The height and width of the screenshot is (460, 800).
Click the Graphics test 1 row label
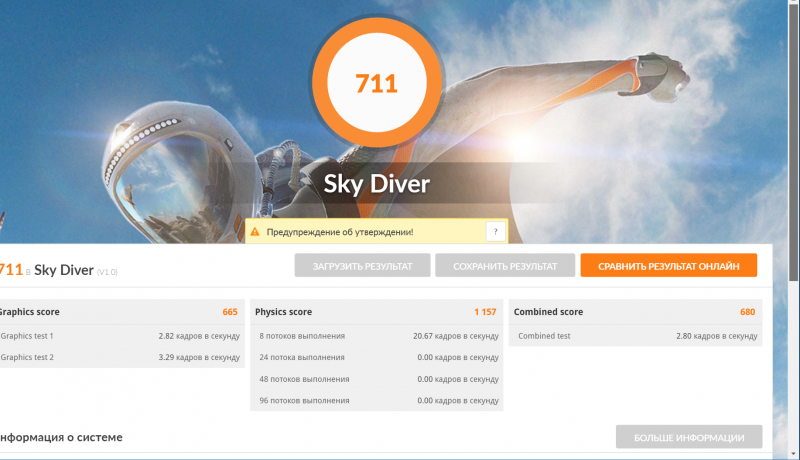[x=27, y=336]
